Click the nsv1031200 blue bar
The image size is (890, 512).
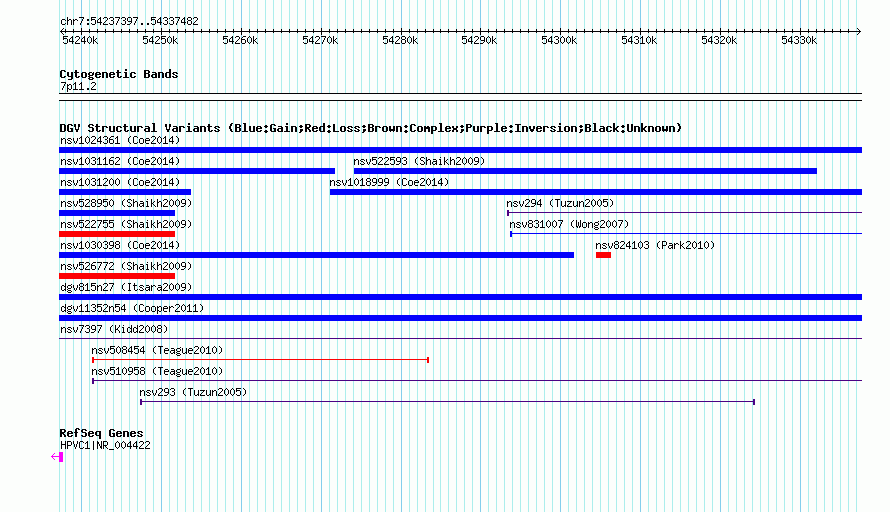[x=125, y=192]
